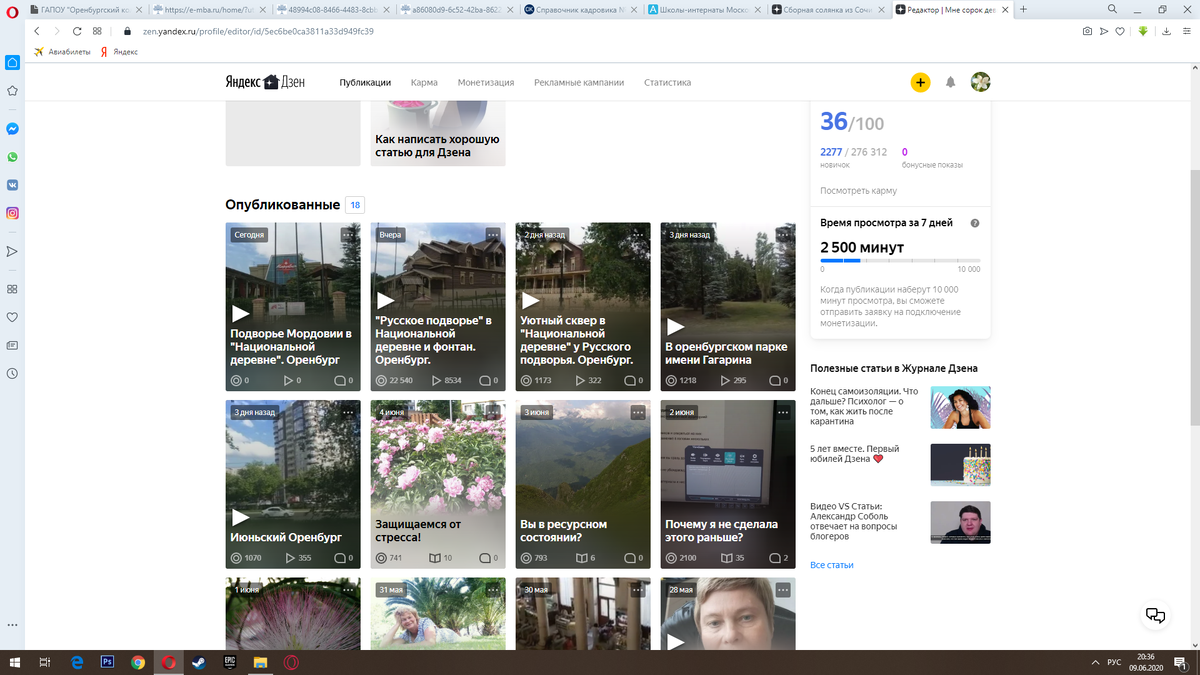Open WhatsApp in Opera sidebar
Screen dimensions: 1200x675
pos(13,157)
